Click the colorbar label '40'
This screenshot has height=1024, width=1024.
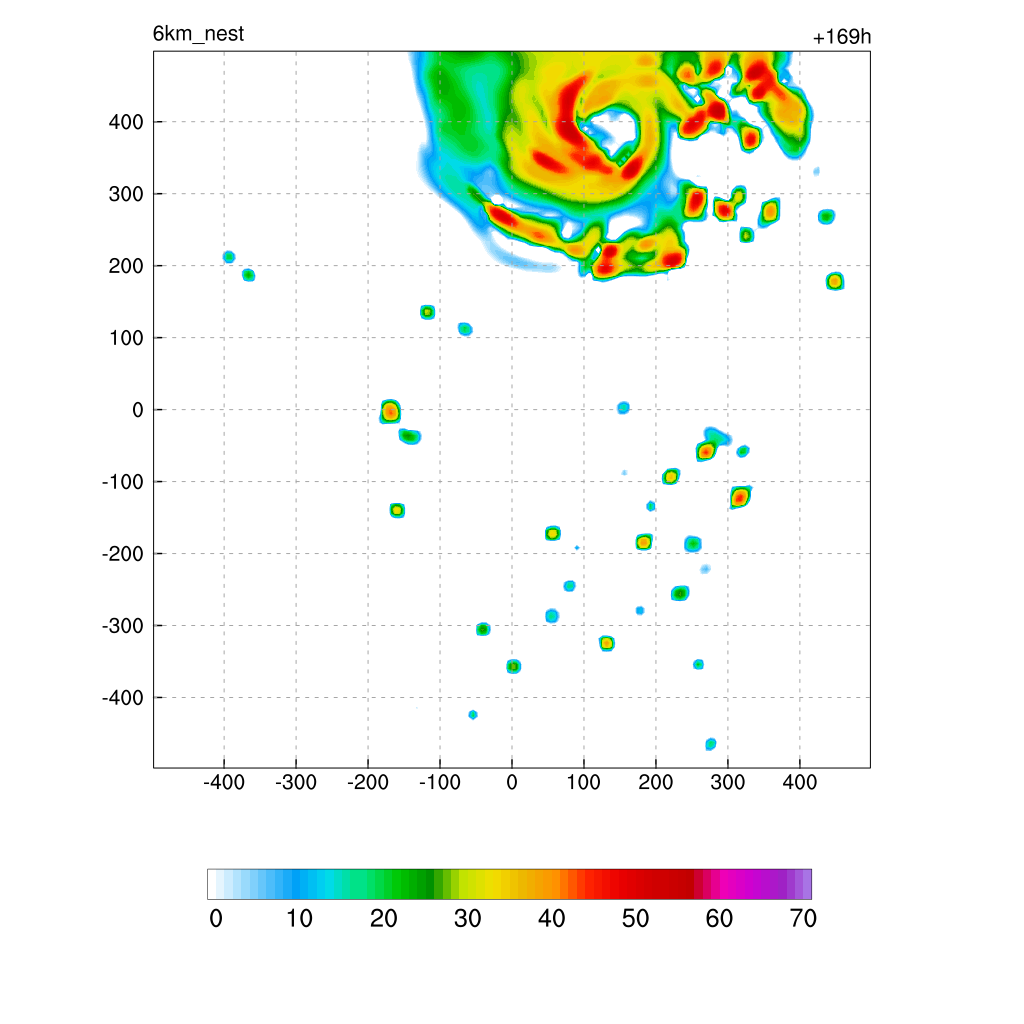click(x=551, y=918)
